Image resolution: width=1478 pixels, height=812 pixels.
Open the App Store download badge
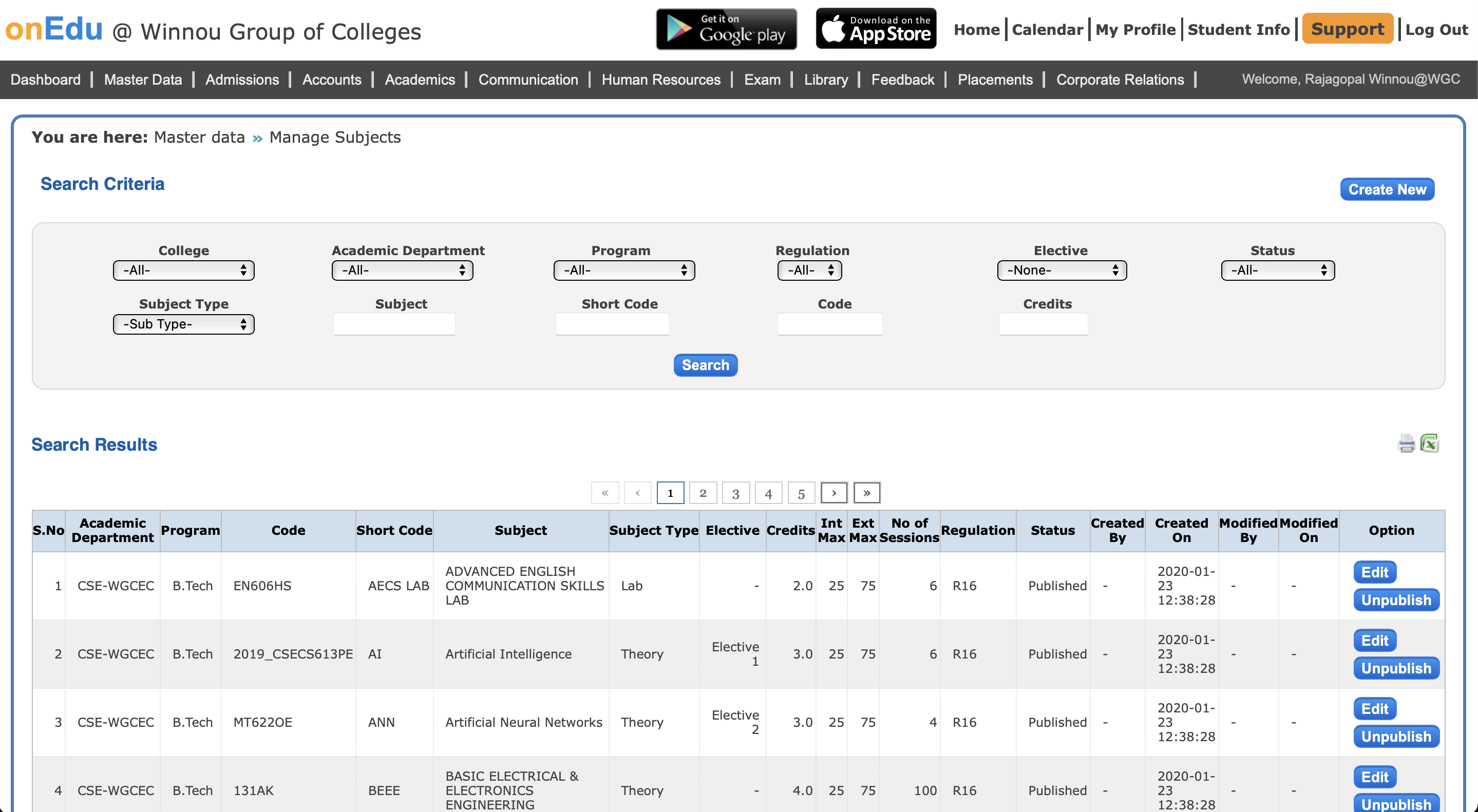coord(876,29)
